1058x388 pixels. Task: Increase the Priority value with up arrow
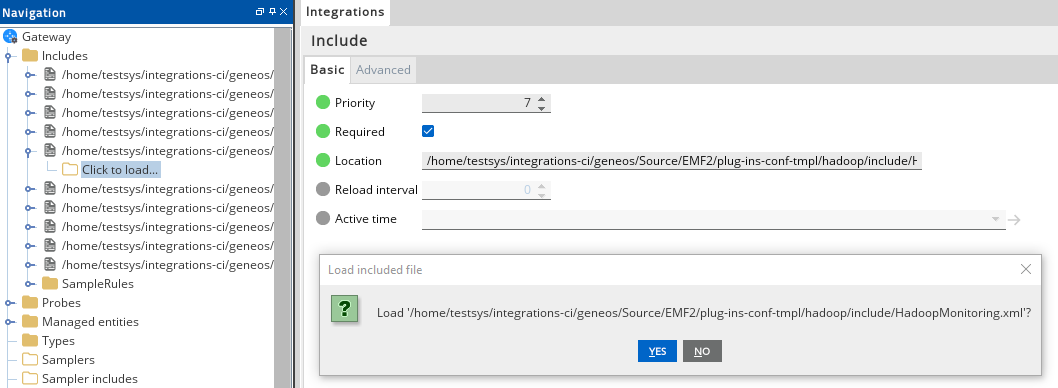click(541, 99)
